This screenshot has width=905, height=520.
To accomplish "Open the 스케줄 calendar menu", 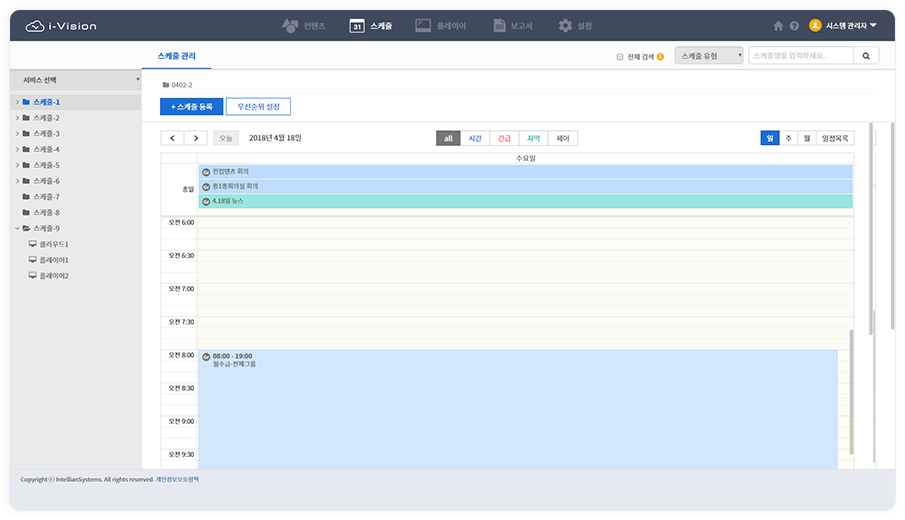I will pyautogui.click(x=371, y=26).
